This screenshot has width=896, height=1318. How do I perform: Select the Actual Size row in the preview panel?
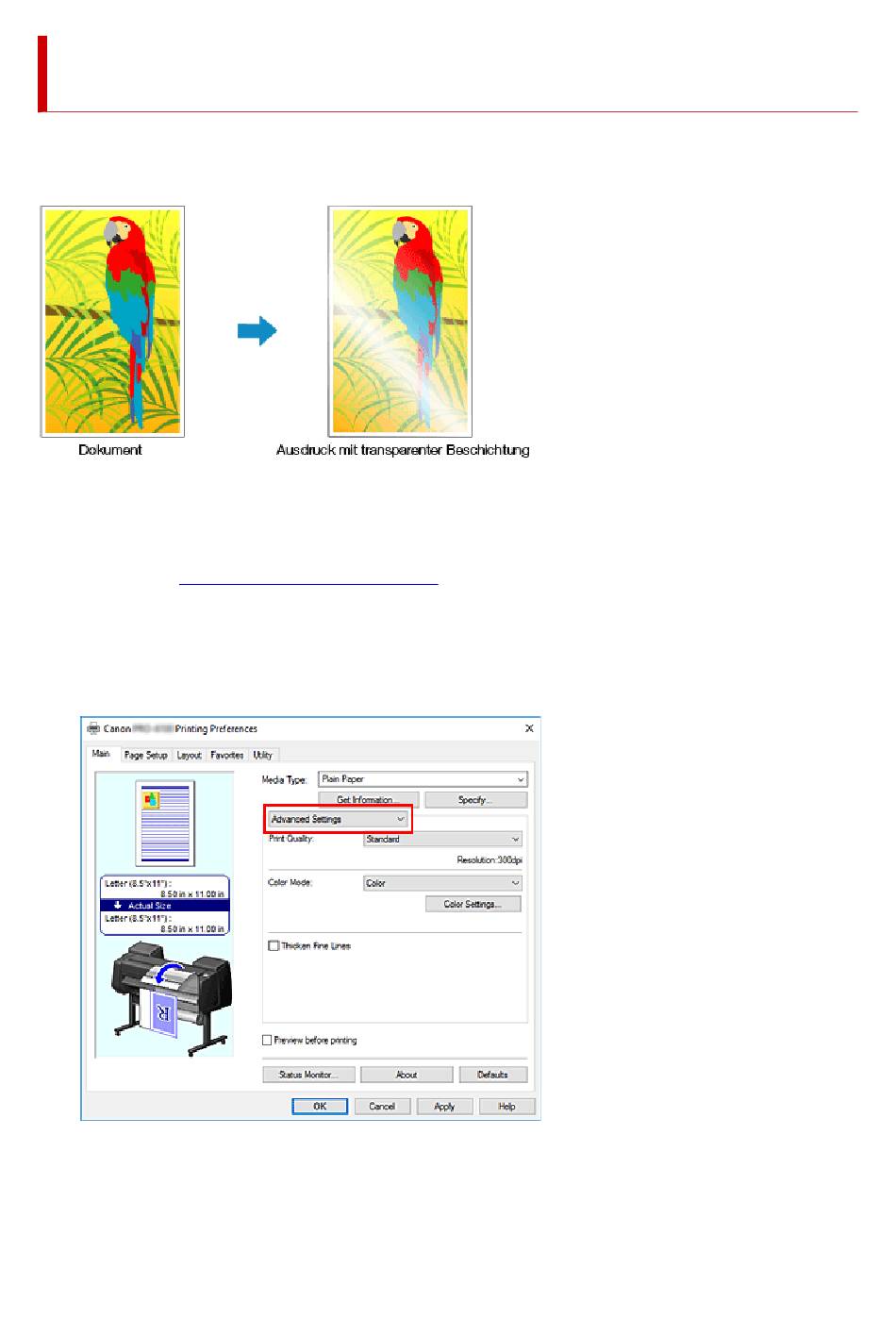[165, 905]
